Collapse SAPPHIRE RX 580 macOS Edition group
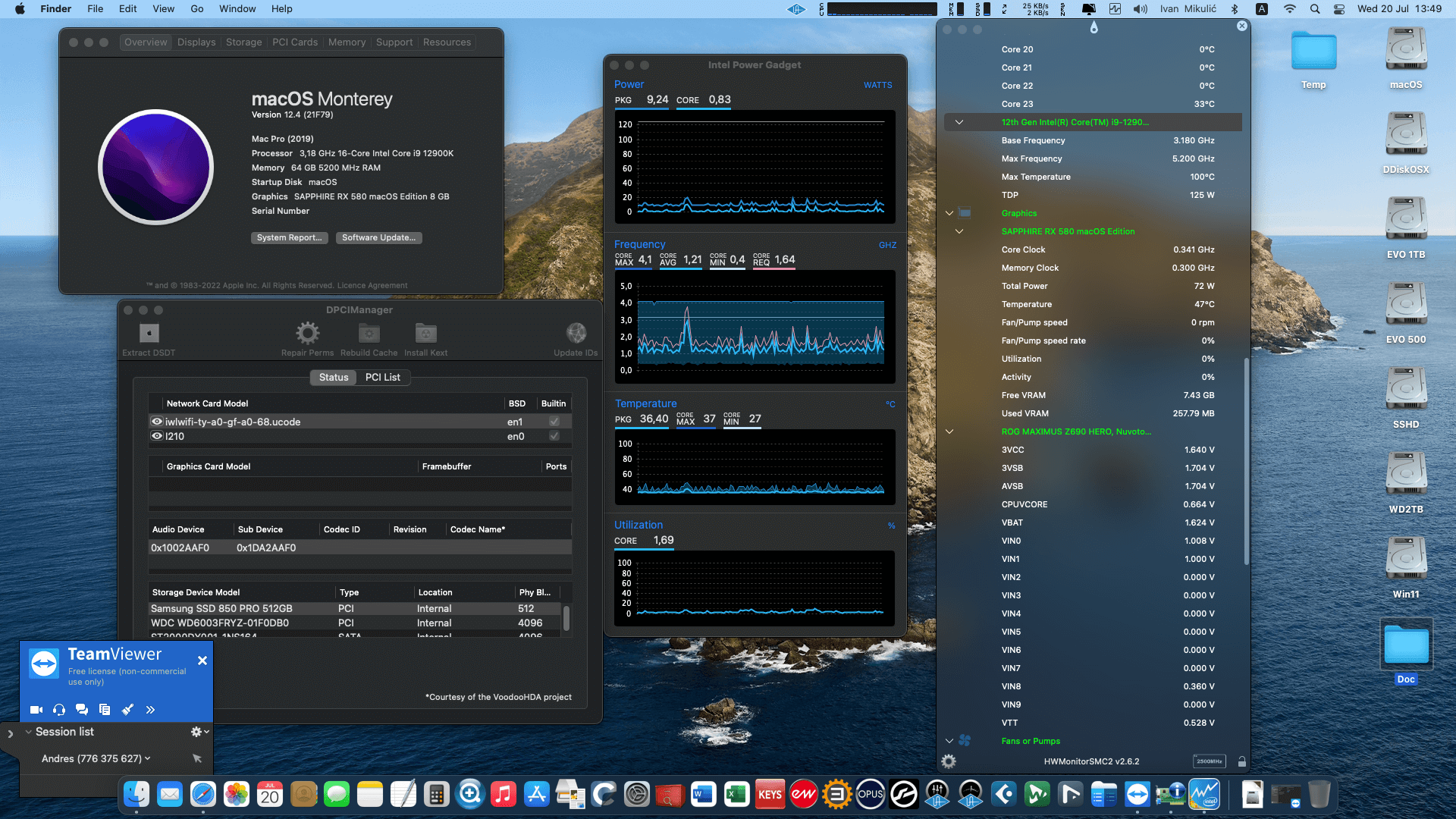Viewport: 1456px width, 819px height. coord(959,231)
